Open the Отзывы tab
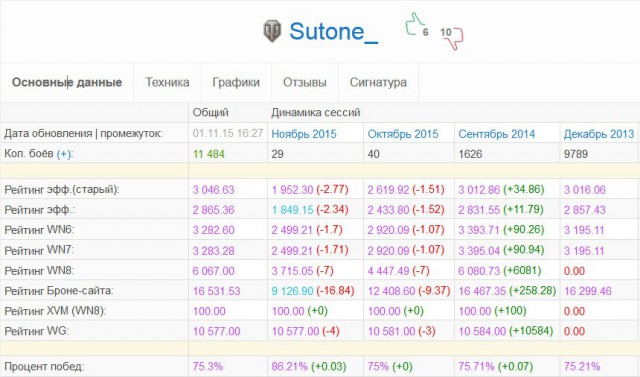Image resolution: width=640 pixels, height=377 pixels. click(x=304, y=82)
